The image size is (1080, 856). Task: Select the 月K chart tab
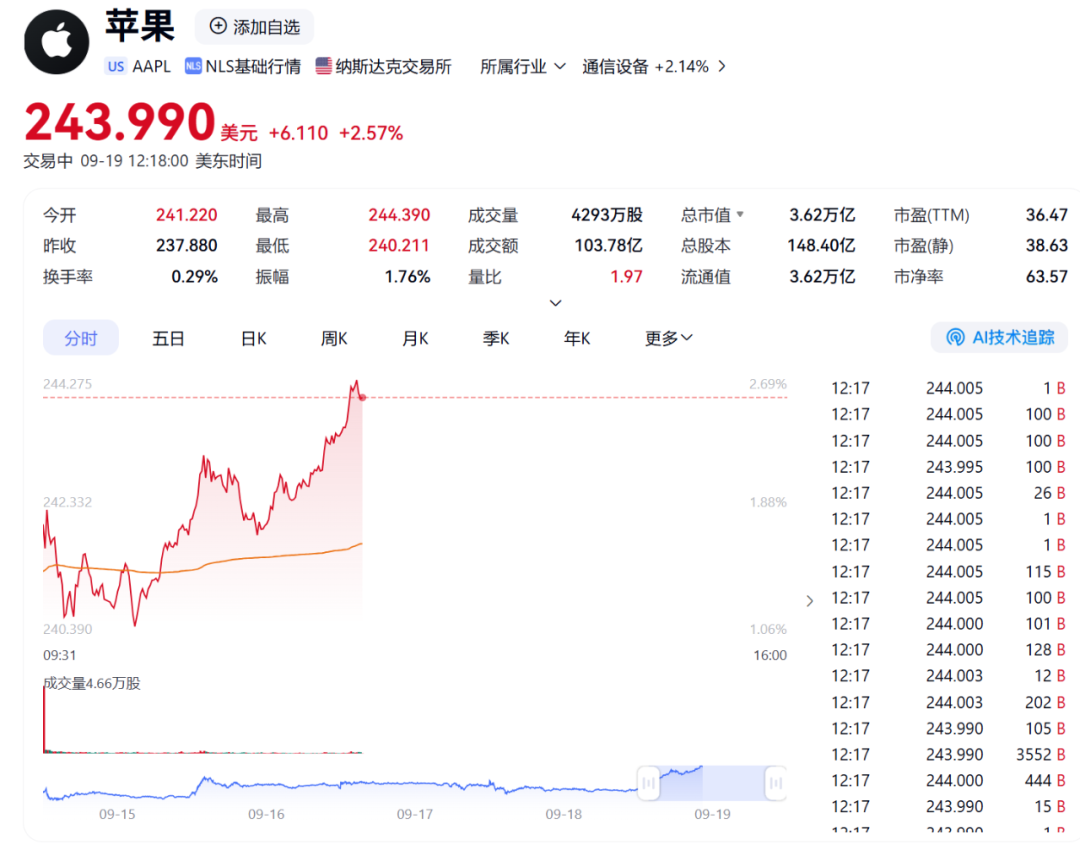click(x=415, y=338)
